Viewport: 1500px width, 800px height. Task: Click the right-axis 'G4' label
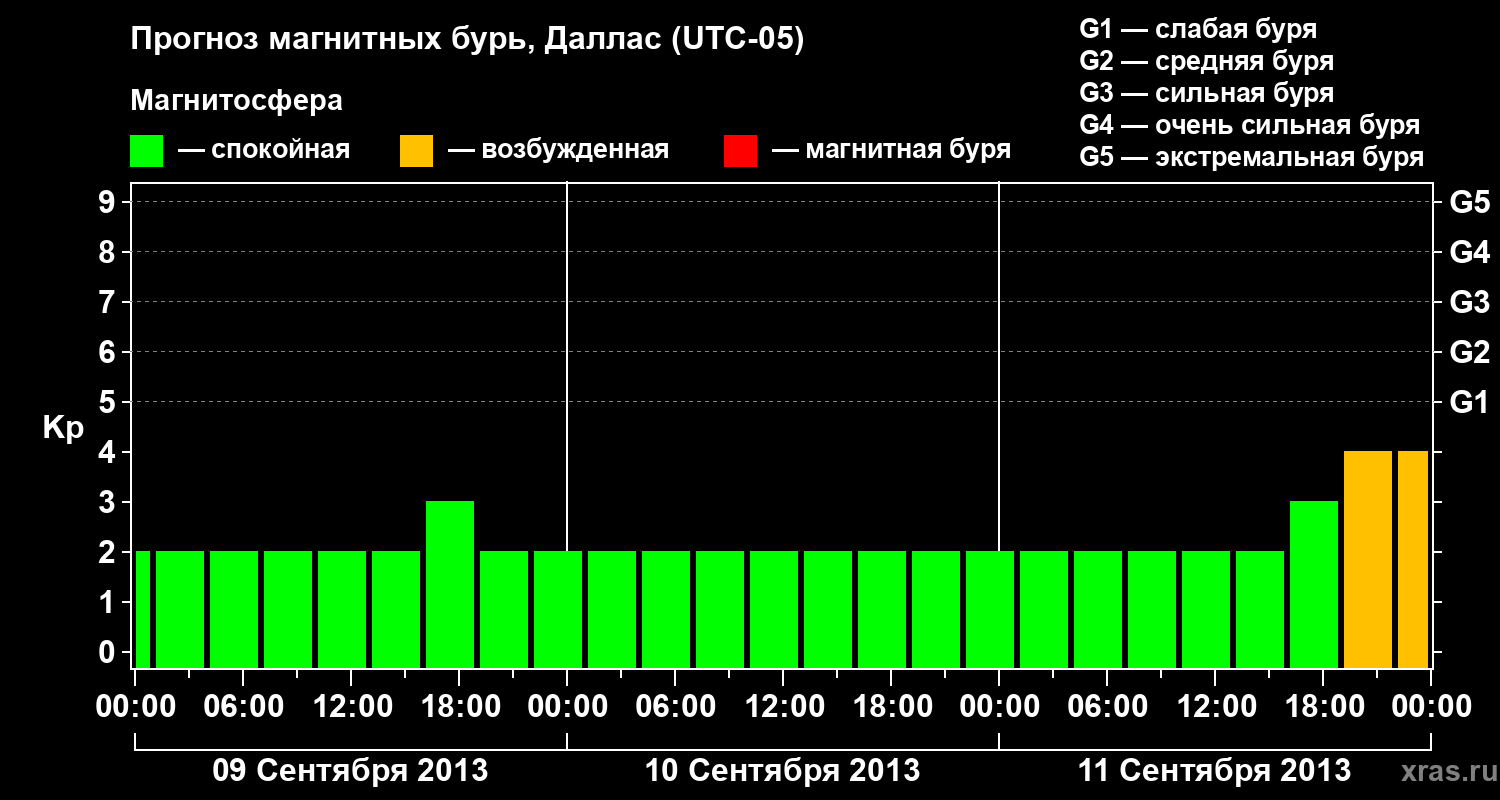[1470, 252]
